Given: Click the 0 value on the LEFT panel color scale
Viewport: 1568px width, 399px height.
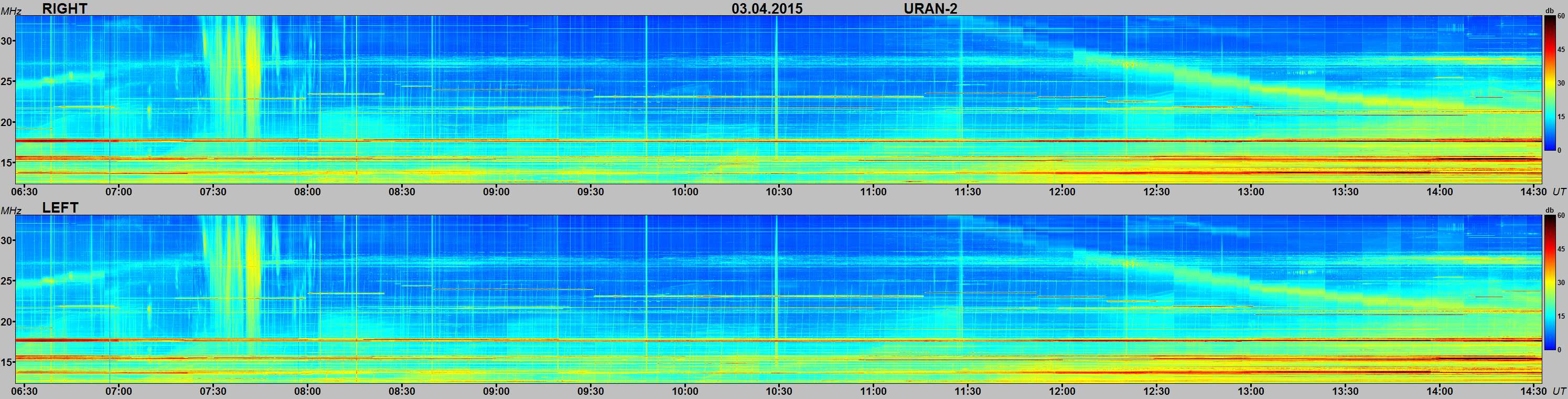Looking at the screenshot, I should coord(1559,350).
